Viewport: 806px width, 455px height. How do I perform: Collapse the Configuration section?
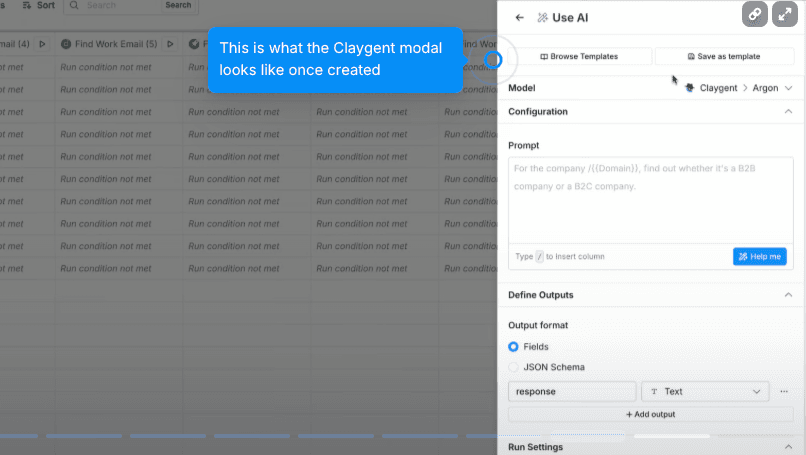[788, 112]
